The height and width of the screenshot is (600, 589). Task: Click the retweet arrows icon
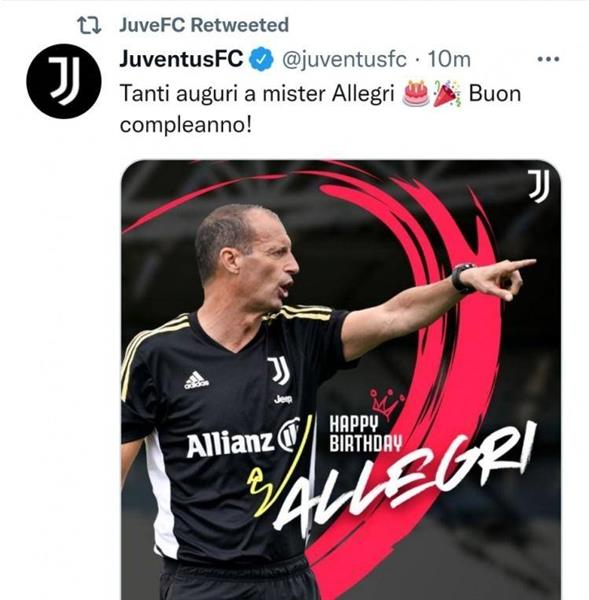click(89, 26)
